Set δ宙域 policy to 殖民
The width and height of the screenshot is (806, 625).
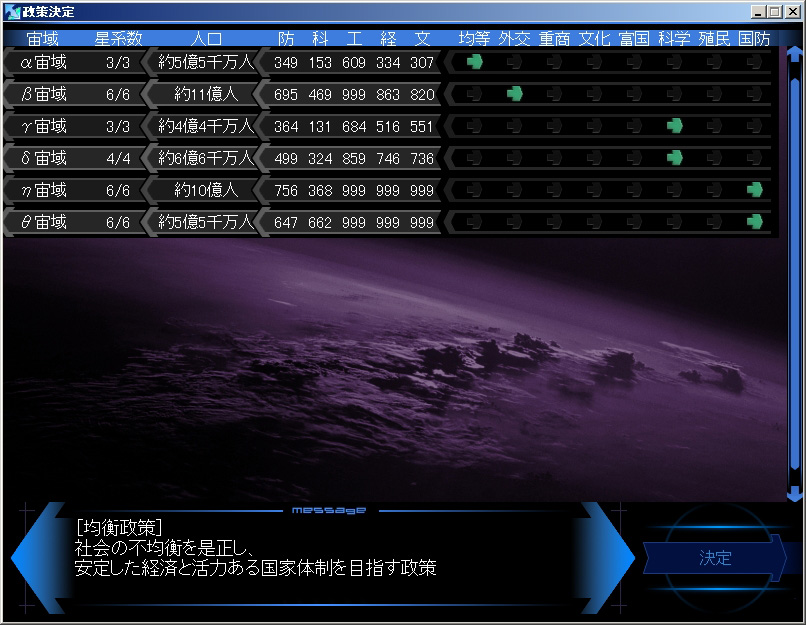[x=714, y=158]
